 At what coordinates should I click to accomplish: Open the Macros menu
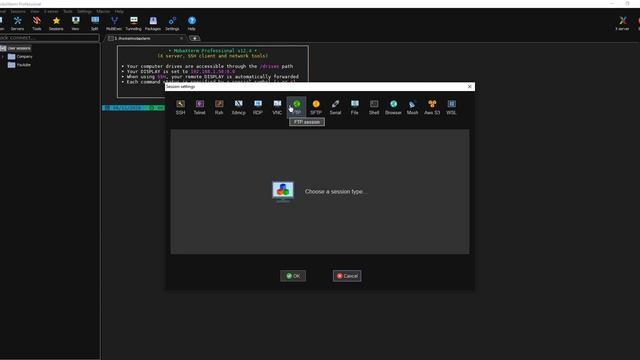click(103, 11)
